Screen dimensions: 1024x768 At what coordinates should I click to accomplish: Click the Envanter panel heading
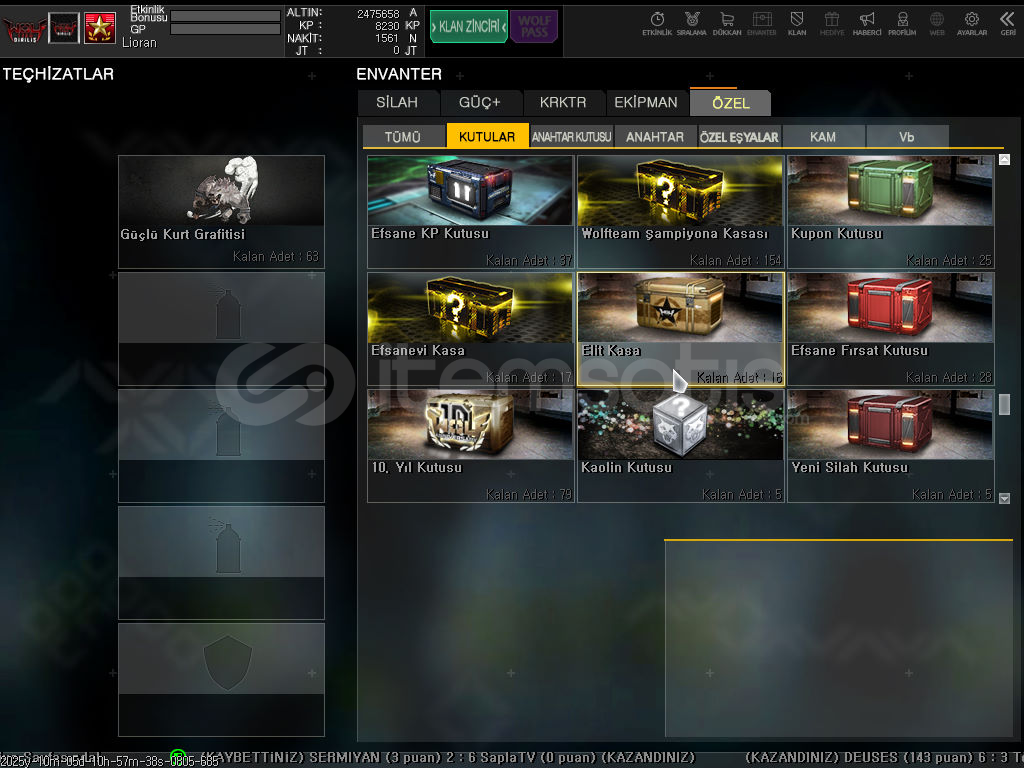coord(399,74)
